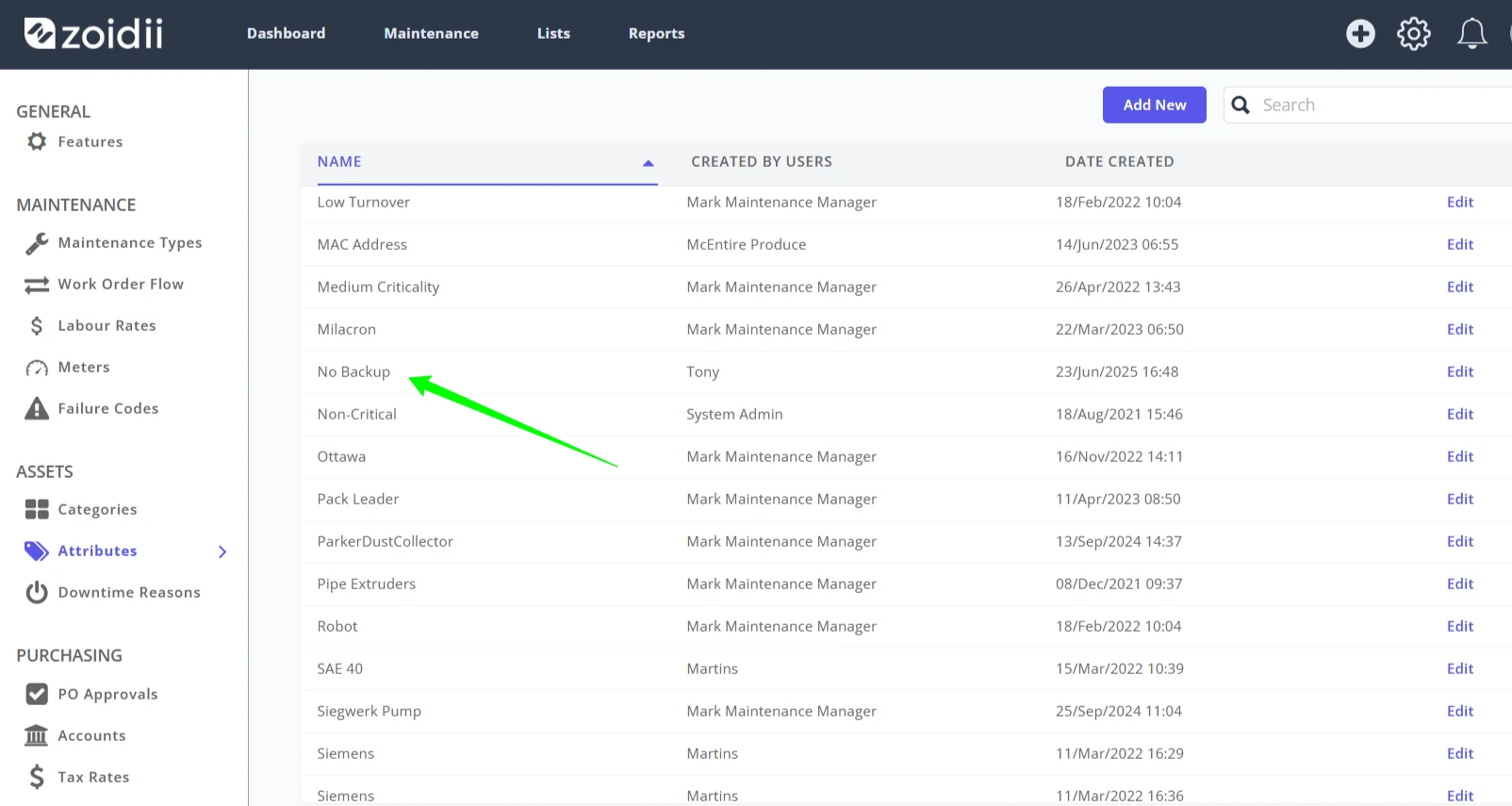Select Attributes in the sidebar
Viewport: 1512px width, 806px height.
(97, 551)
